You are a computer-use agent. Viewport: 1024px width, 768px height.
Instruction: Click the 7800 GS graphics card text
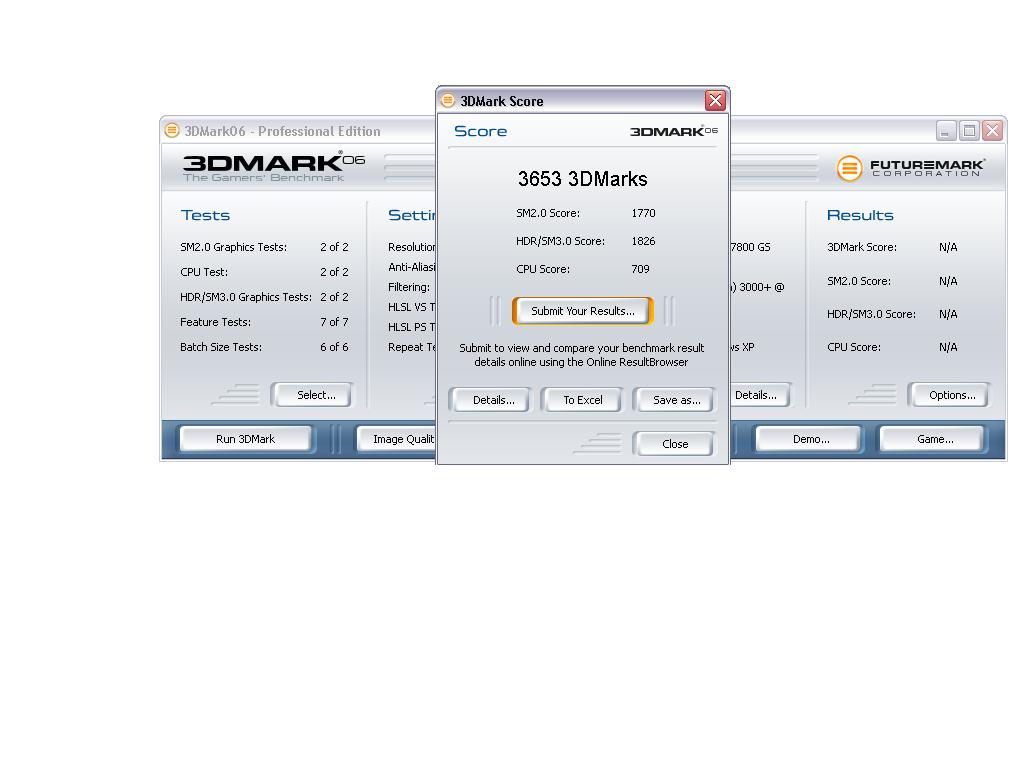click(x=750, y=247)
